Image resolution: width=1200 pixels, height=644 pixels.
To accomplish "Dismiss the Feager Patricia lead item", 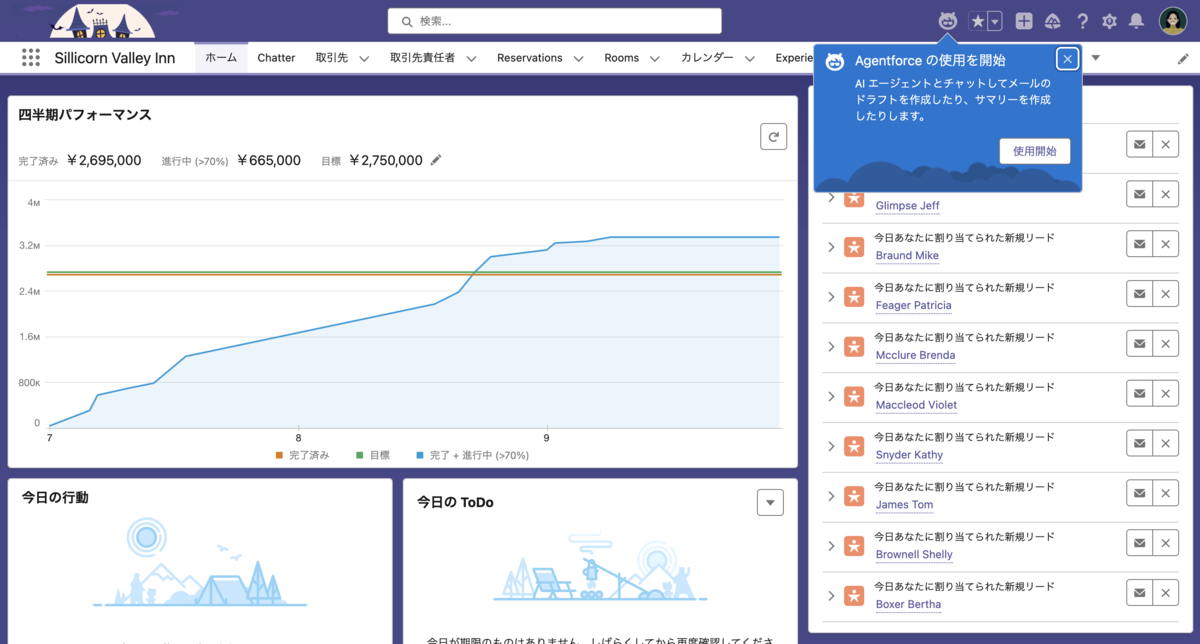I will [x=1165, y=294].
